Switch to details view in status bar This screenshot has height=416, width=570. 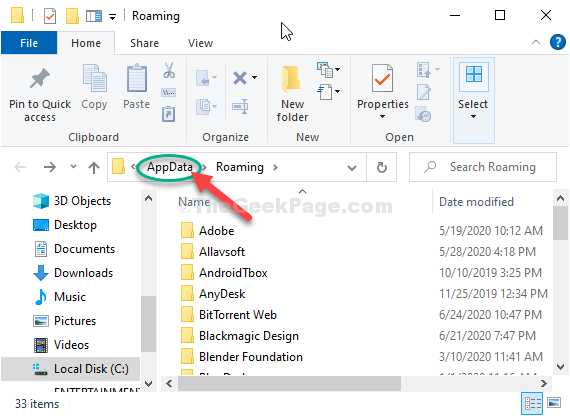(532, 403)
